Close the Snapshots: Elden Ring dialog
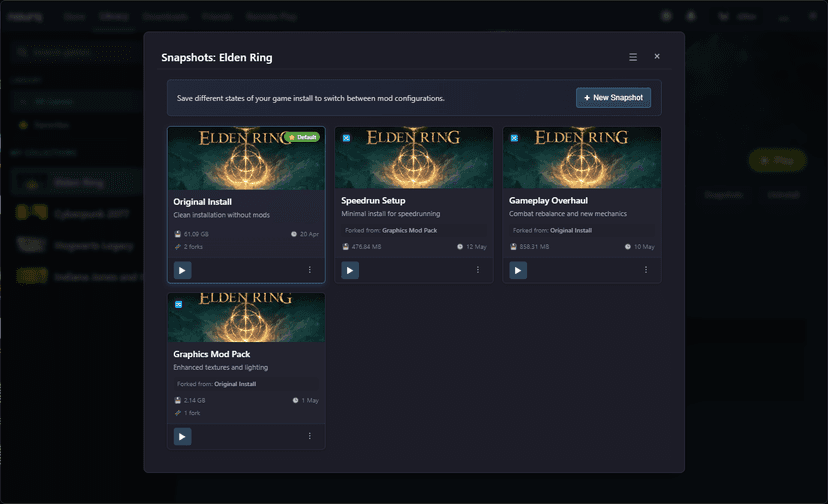The width and height of the screenshot is (828, 504). pos(657,57)
